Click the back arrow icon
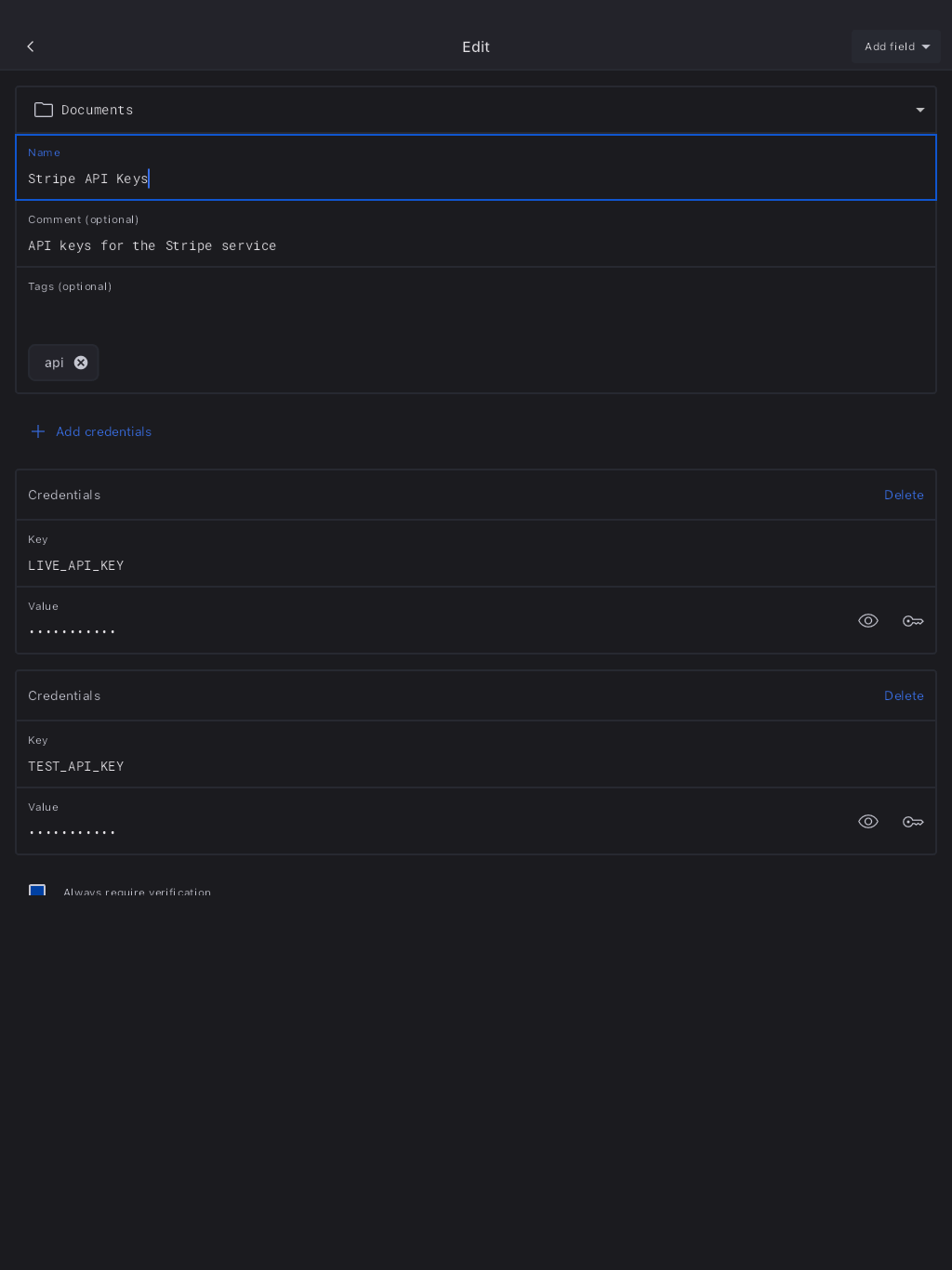Image resolution: width=952 pixels, height=1270 pixels. (x=31, y=46)
